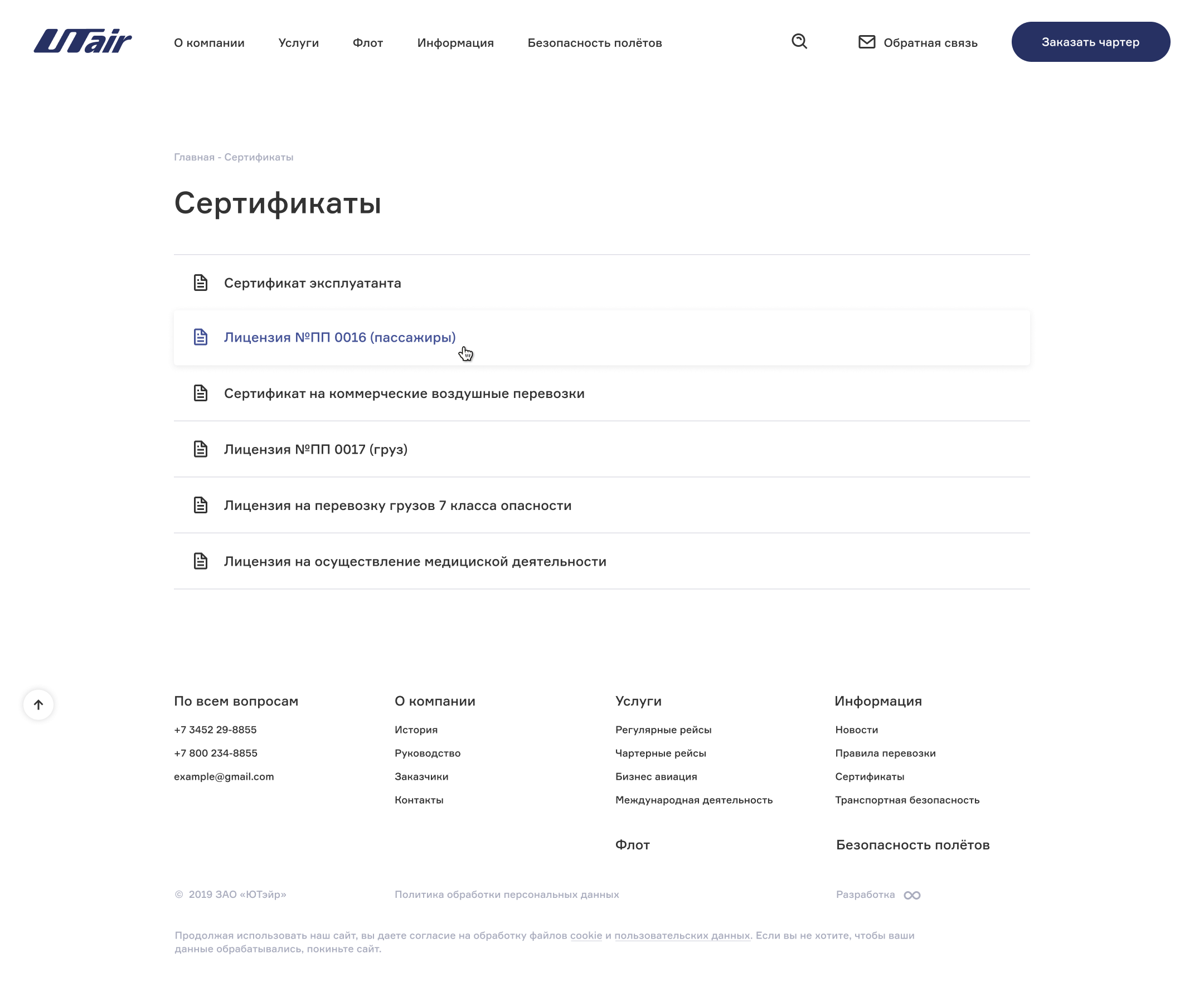Open Новости in footer
The width and height of the screenshot is (1204, 1006).
click(x=856, y=730)
